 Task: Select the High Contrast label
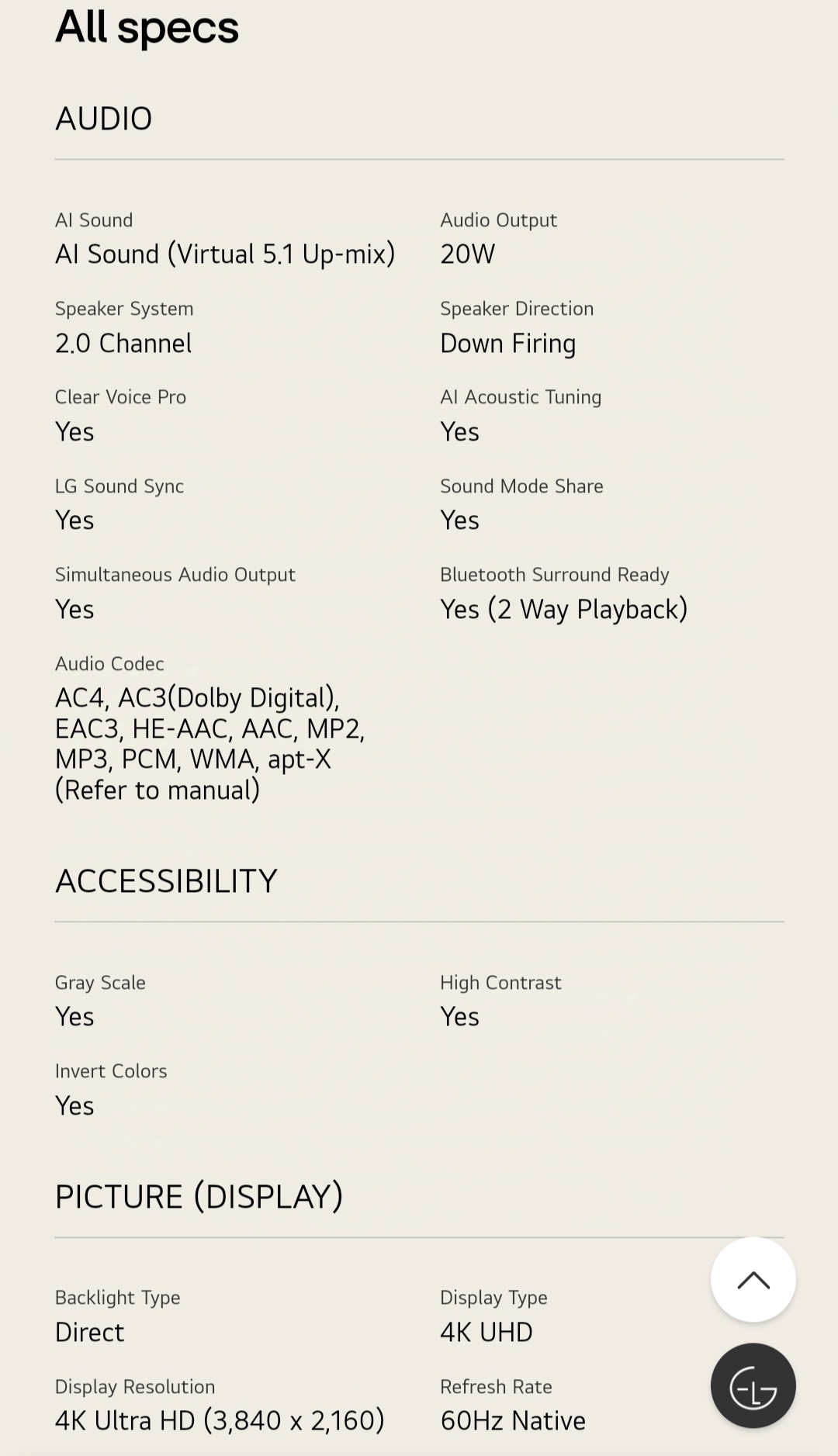click(x=500, y=983)
